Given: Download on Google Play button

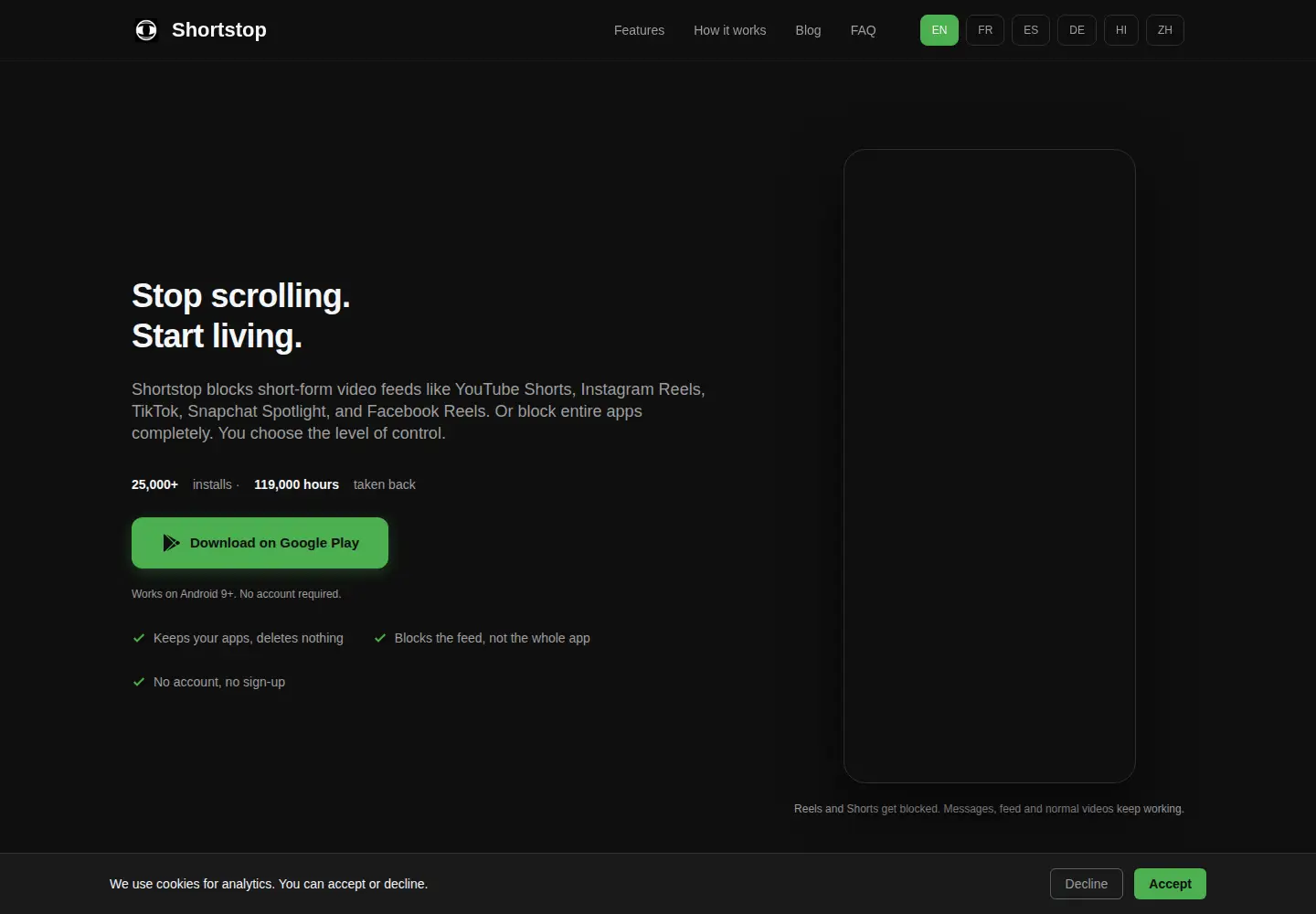Looking at the screenshot, I should tap(260, 543).
